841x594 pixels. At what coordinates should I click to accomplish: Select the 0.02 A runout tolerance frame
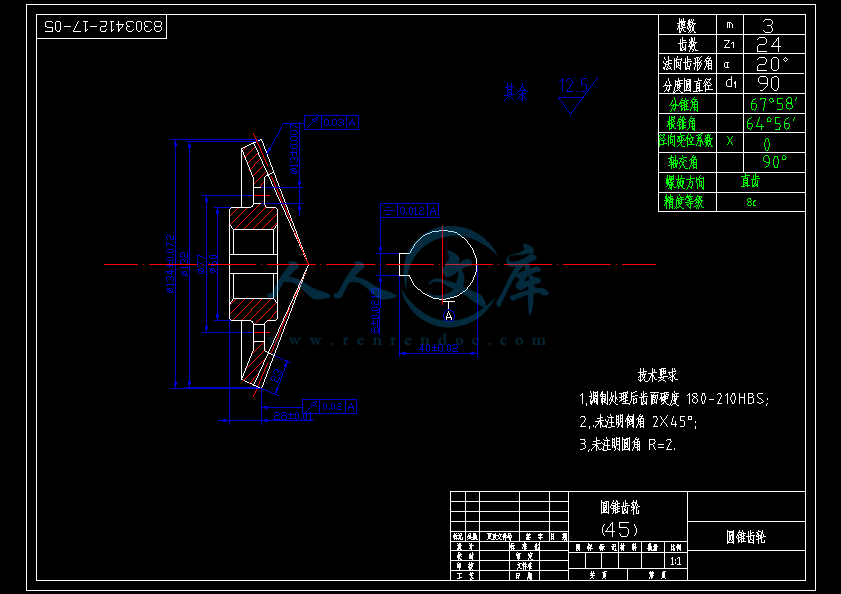coord(330,406)
